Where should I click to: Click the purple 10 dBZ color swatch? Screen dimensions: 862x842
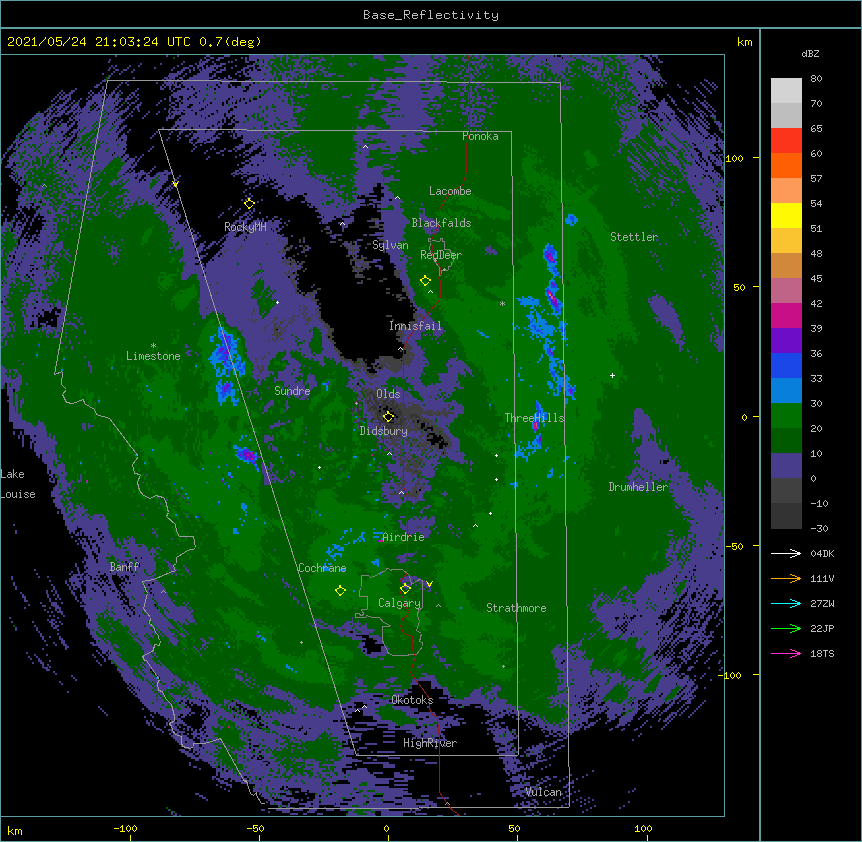click(786, 466)
